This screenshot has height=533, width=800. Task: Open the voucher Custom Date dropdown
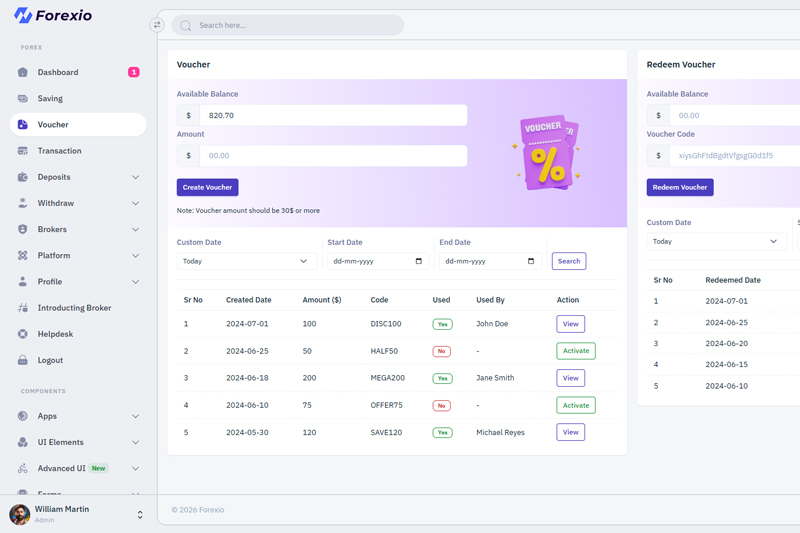(246, 261)
